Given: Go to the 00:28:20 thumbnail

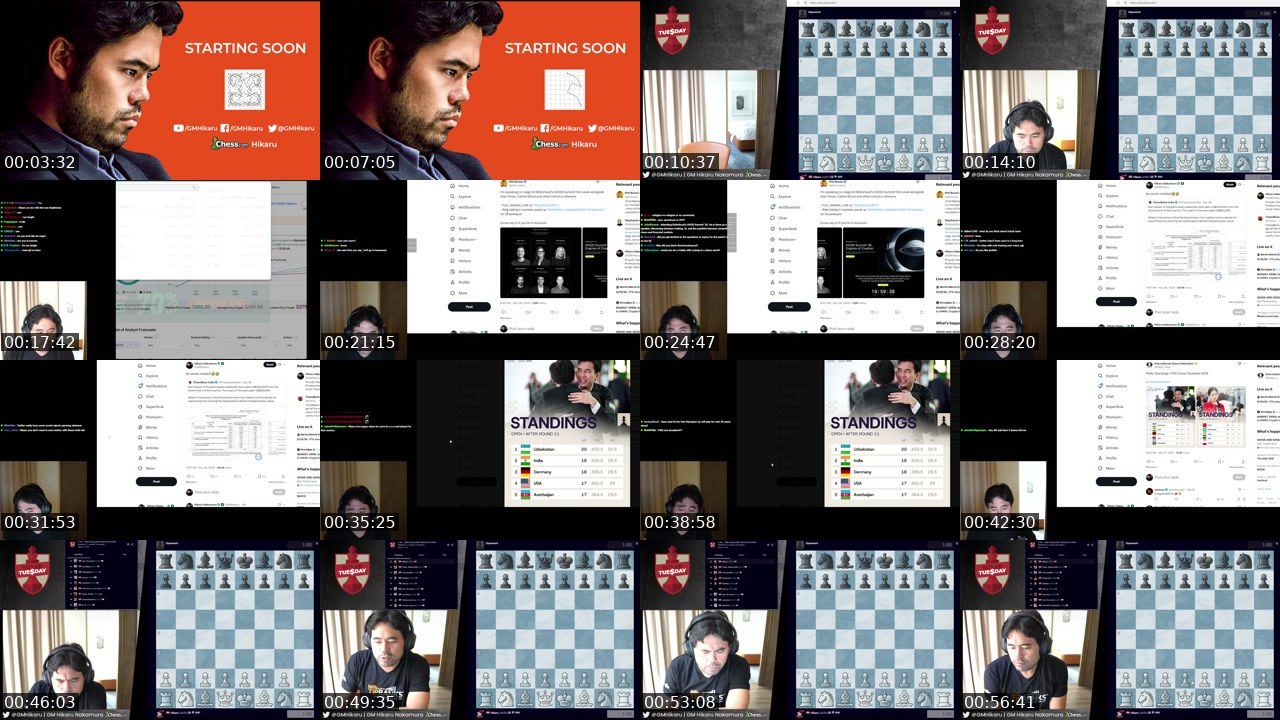Looking at the screenshot, I should click(x=1120, y=270).
